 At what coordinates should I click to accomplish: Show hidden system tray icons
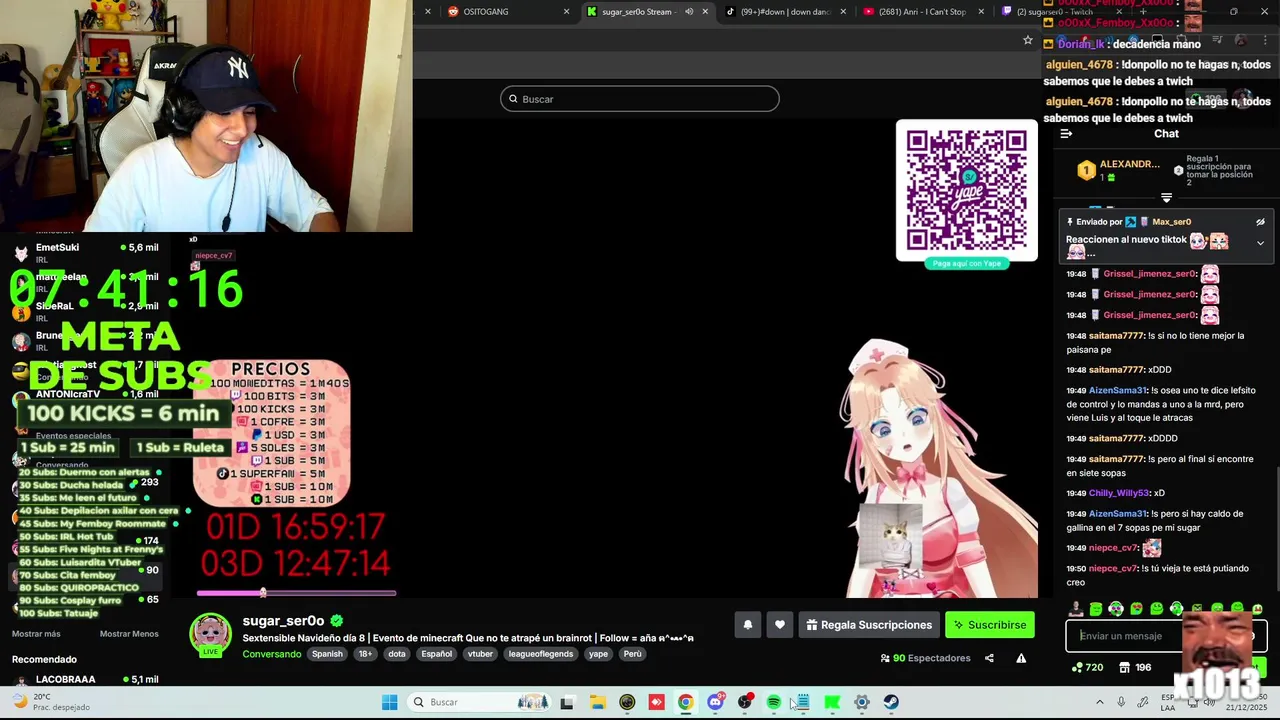[x=1099, y=702]
